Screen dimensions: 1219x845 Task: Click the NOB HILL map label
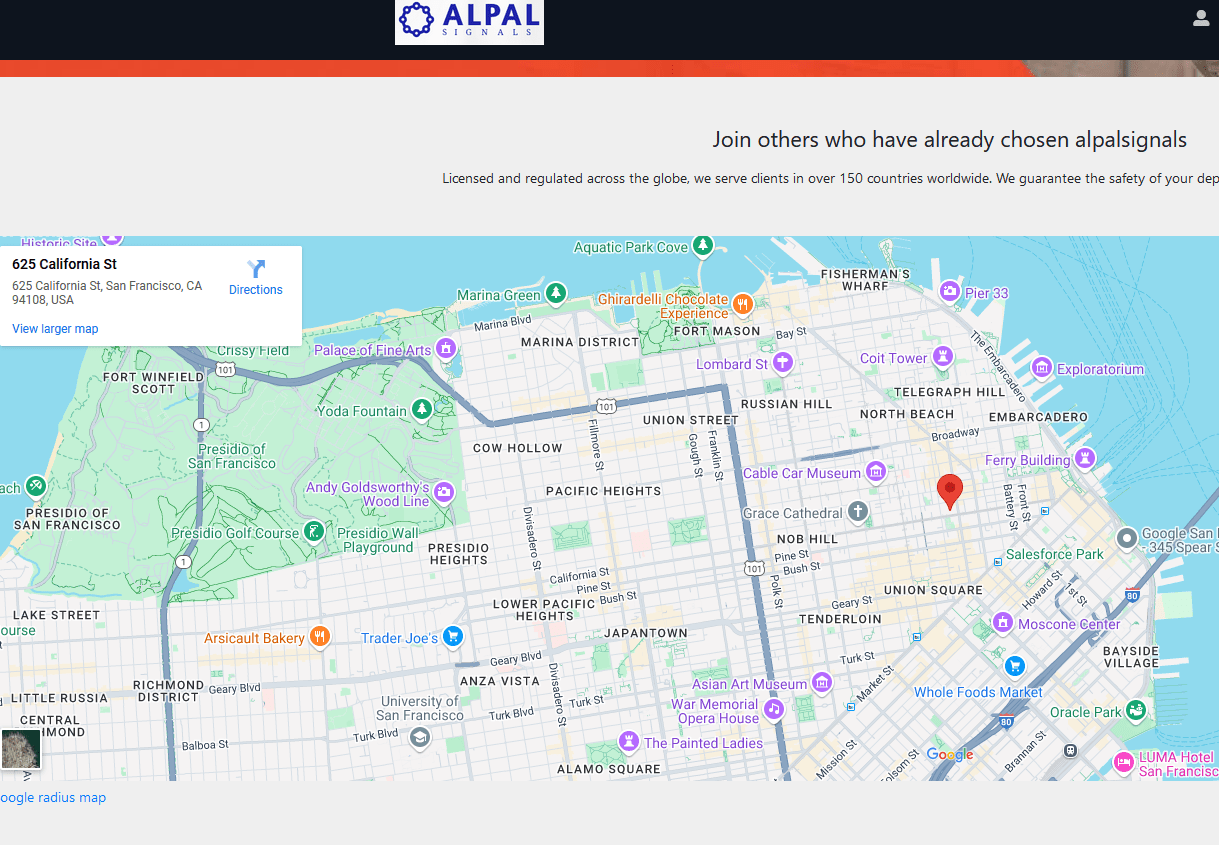808,539
